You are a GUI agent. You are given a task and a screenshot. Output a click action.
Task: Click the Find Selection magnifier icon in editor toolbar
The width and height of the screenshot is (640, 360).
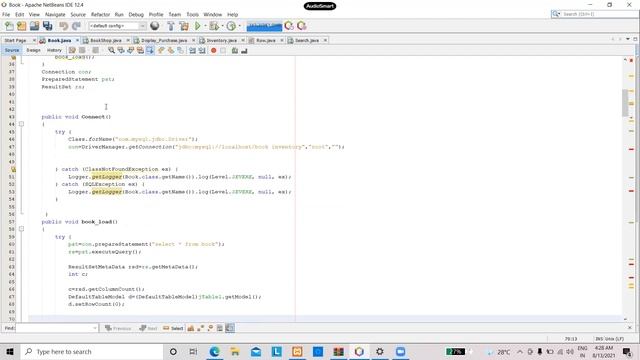[x=111, y=51]
